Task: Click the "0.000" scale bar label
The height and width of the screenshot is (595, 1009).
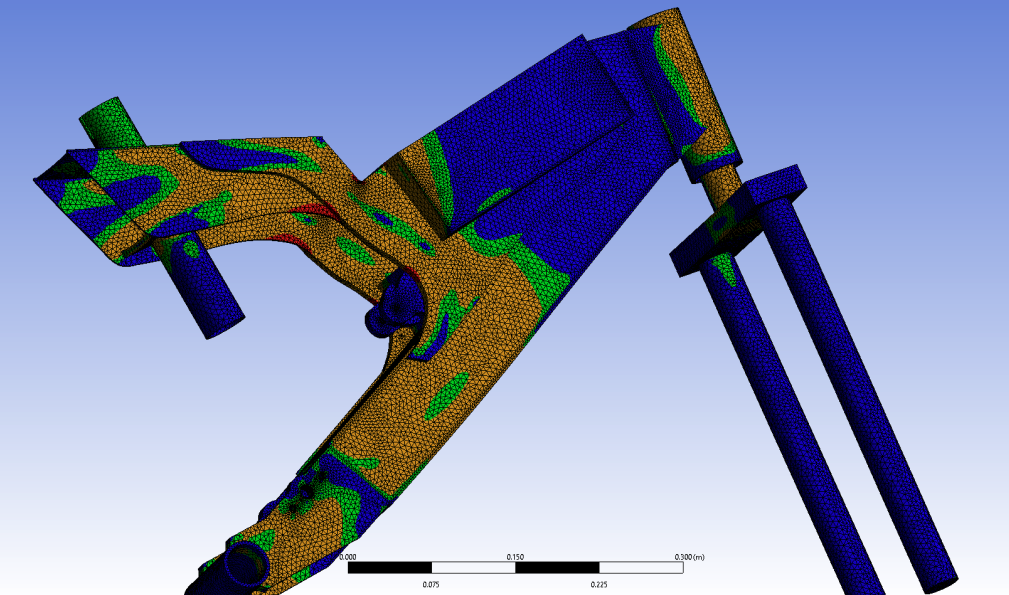Action: 347,557
